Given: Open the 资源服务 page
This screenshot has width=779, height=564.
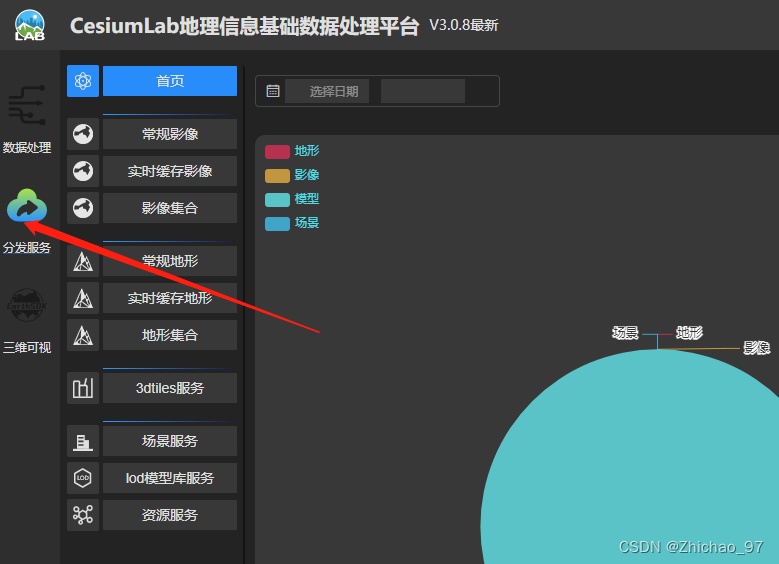Looking at the screenshot, I should [x=170, y=515].
